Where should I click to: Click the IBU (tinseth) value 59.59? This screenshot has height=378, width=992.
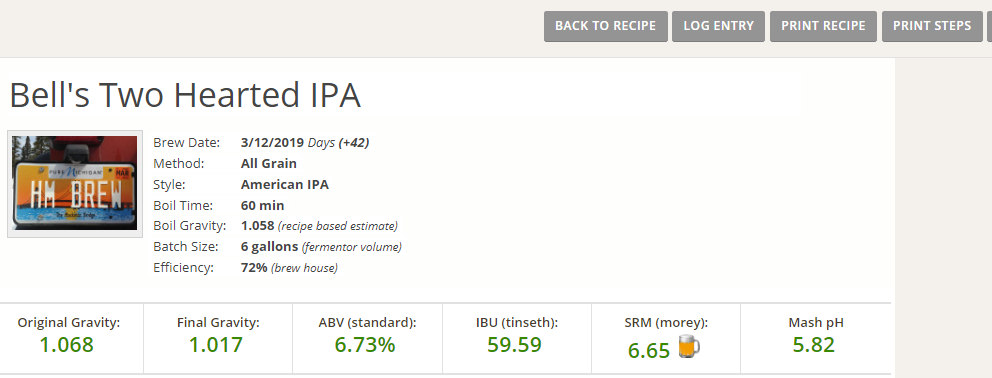coord(515,345)
